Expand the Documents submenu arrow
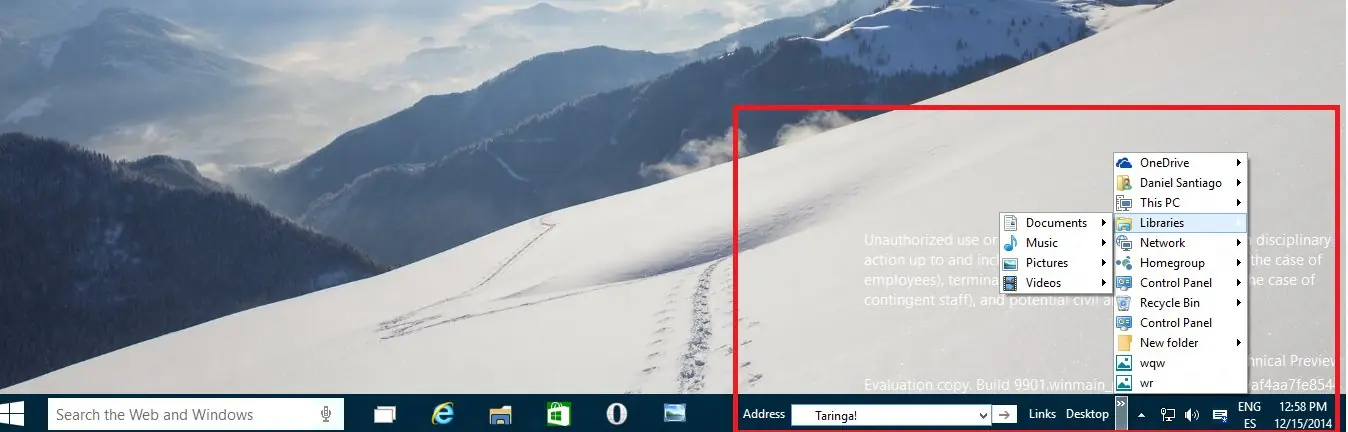The height and width of the screenshot is (432, 1348). coord(1104,223)
